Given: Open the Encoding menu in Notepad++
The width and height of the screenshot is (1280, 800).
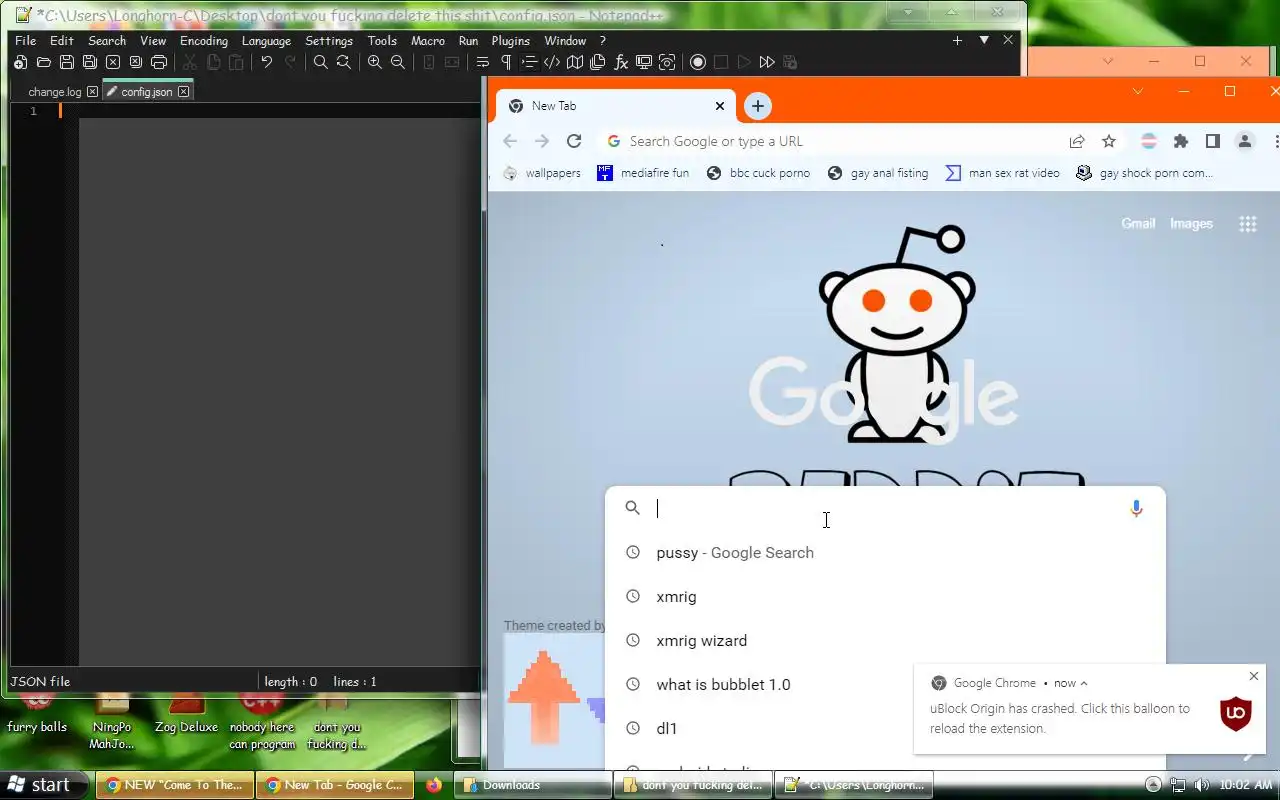Looking at the screenshot, I should click(204, 41).
